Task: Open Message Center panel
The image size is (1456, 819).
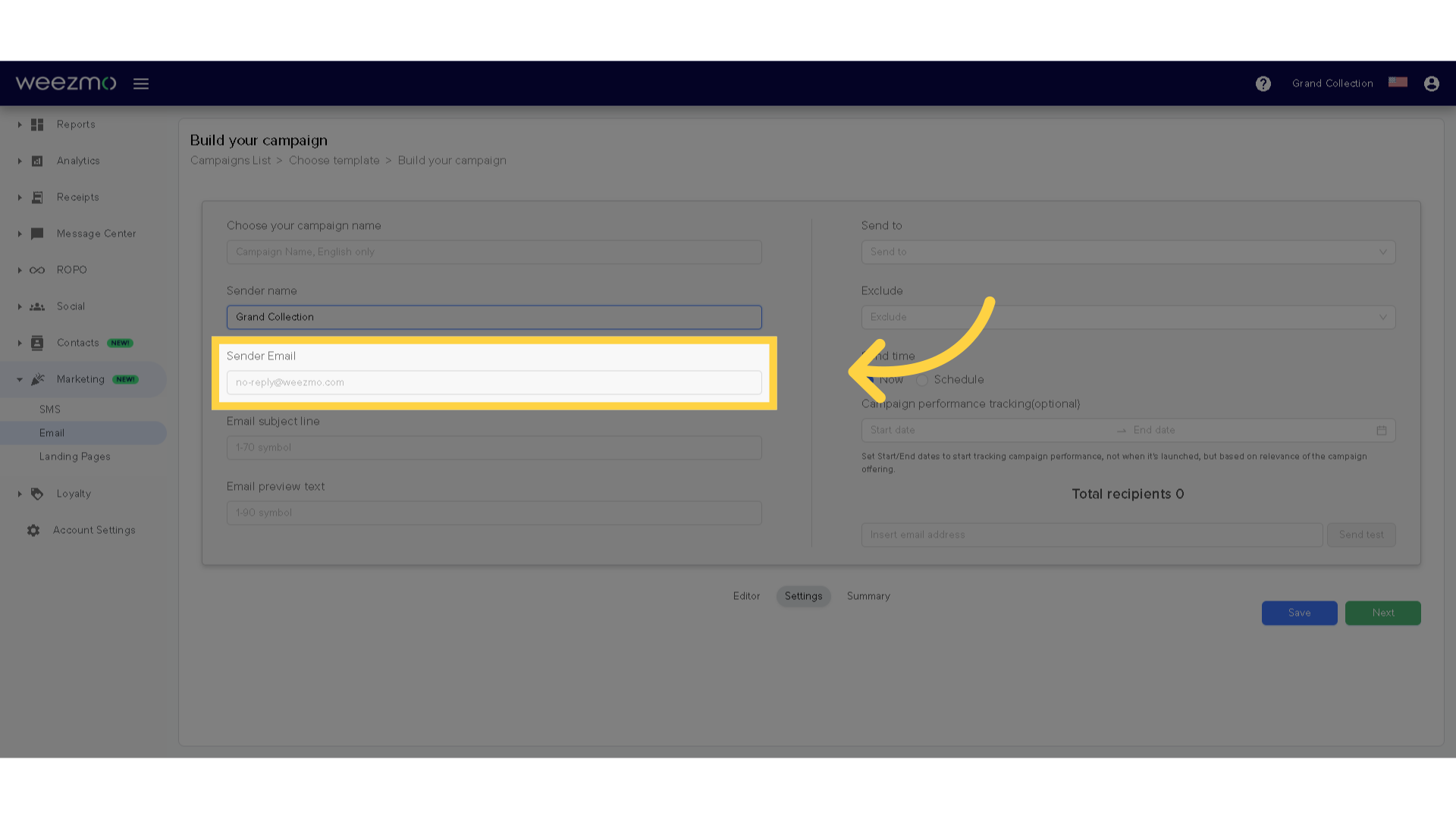Action: [96, 233]
